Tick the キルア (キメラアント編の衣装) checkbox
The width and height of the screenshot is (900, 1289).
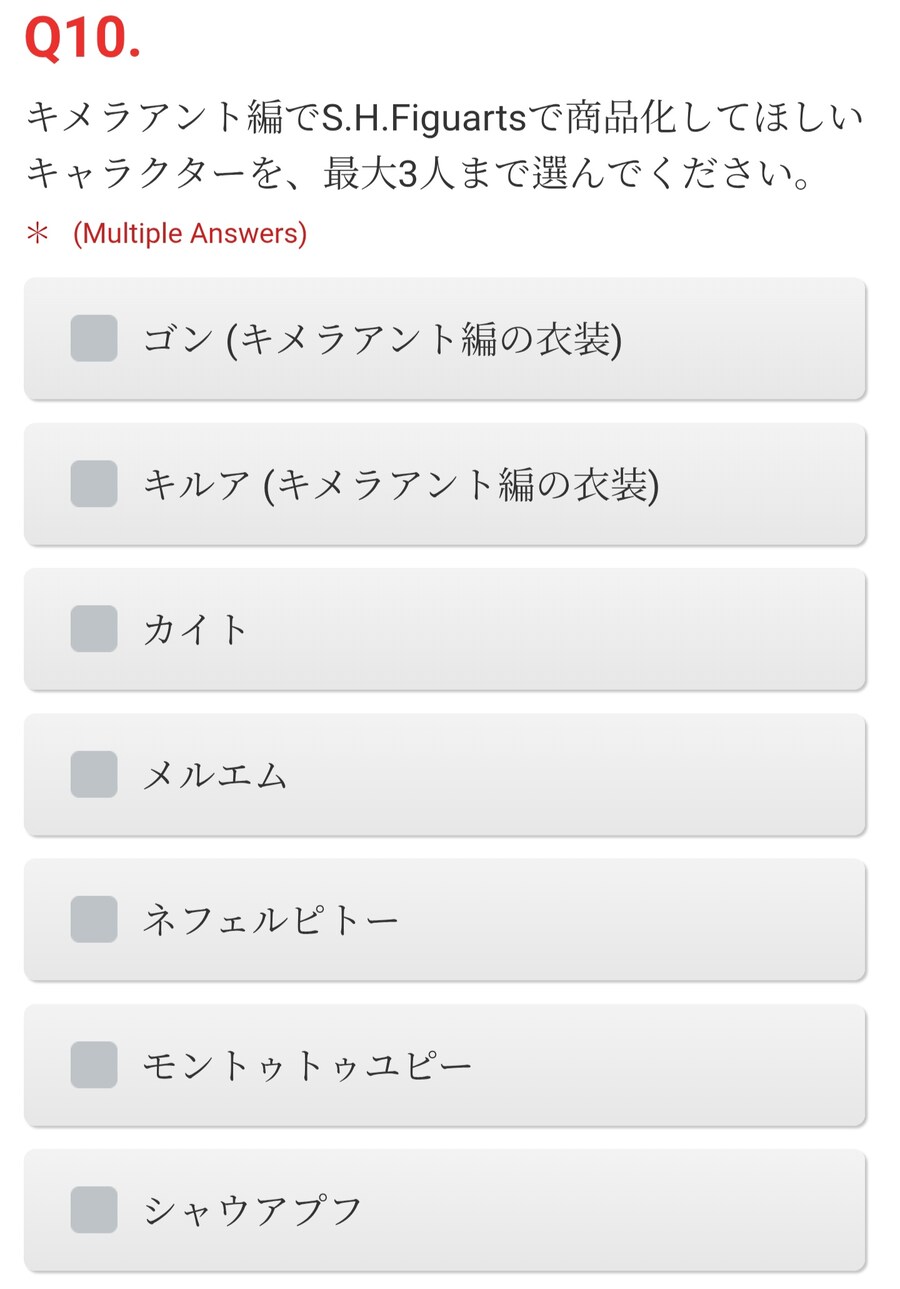(x=94, y=484)
